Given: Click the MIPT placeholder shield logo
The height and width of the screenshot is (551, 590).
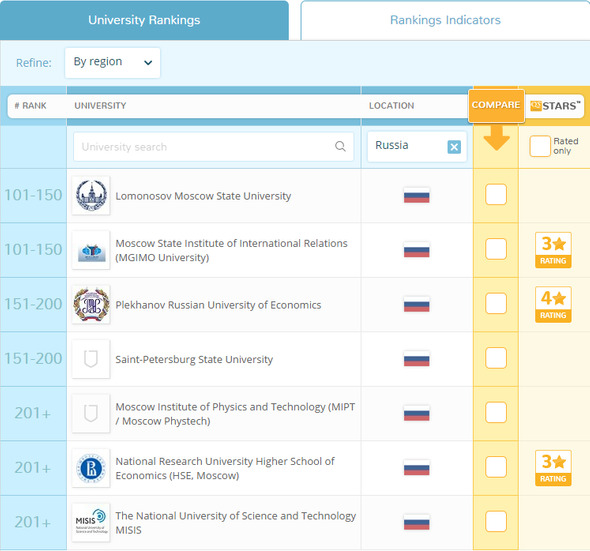Looking at the screenshot, I should (x=91, y=413).
